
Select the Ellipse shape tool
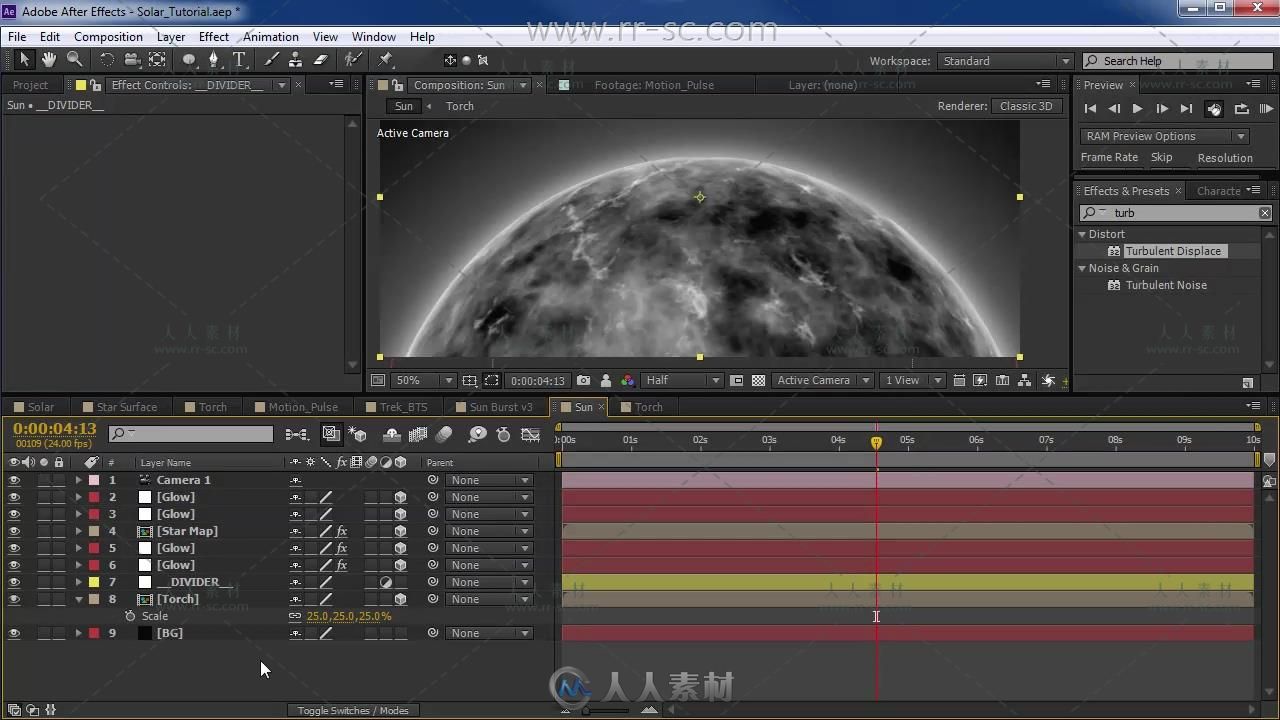(x=189, y=60)
